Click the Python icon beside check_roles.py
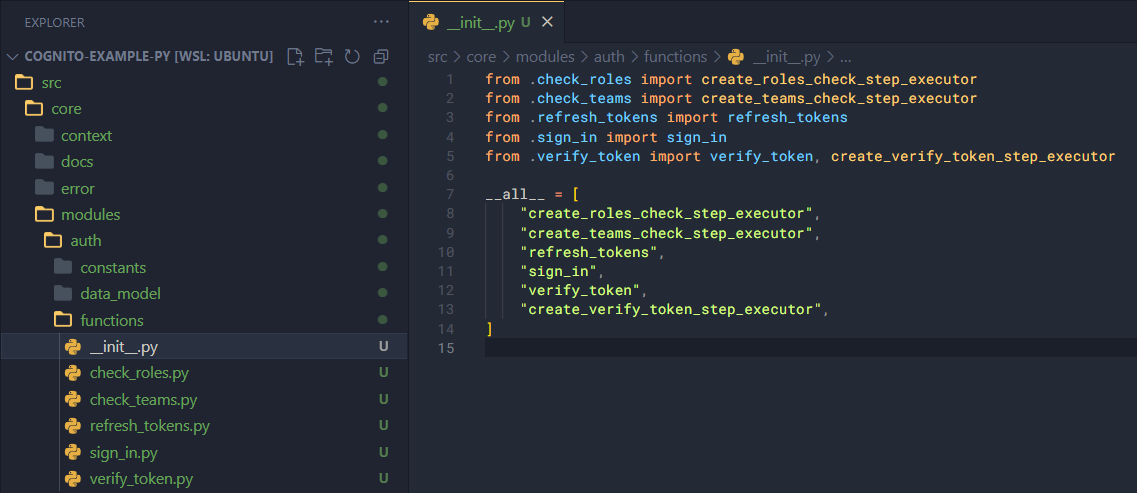 pyautogui.click(x=73, y=373)
